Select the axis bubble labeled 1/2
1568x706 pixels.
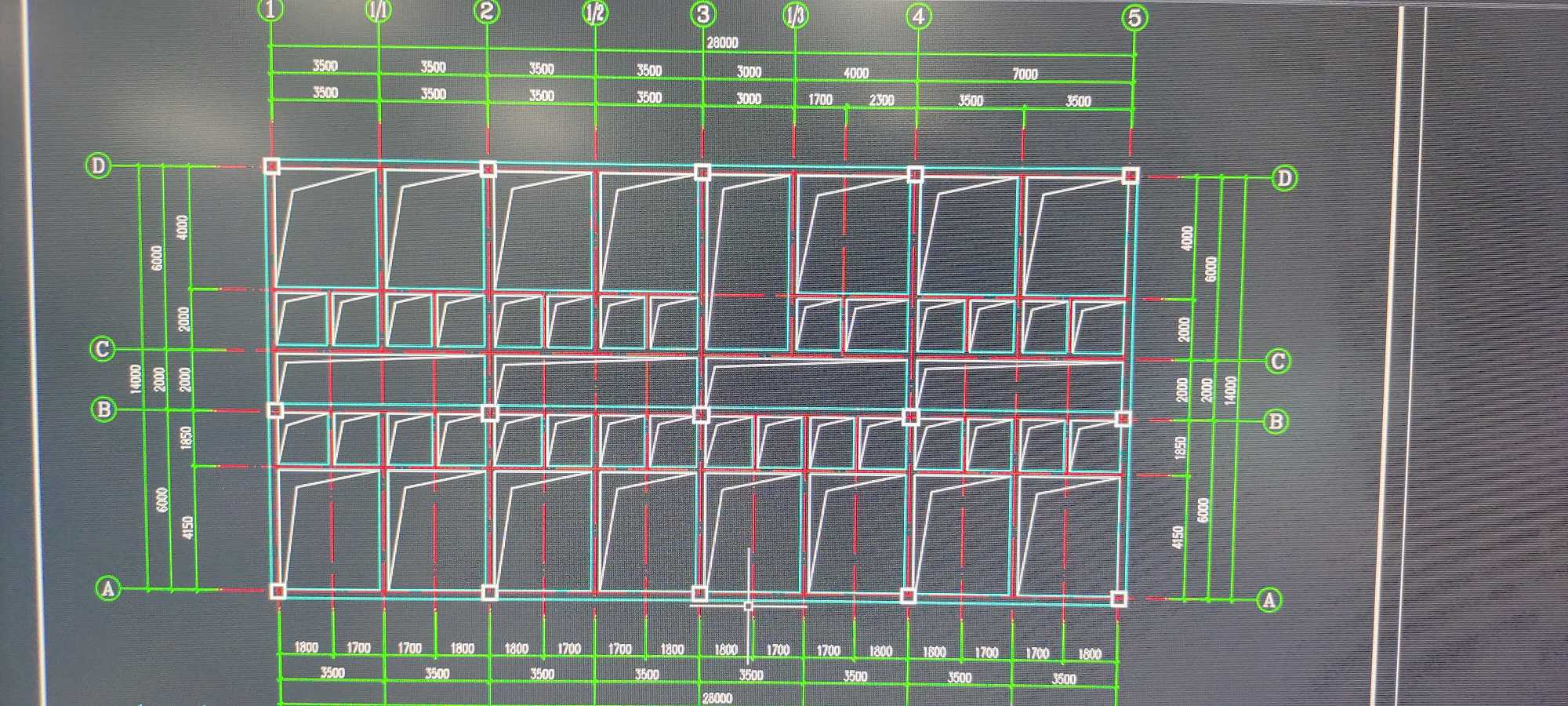pos(595,12)
